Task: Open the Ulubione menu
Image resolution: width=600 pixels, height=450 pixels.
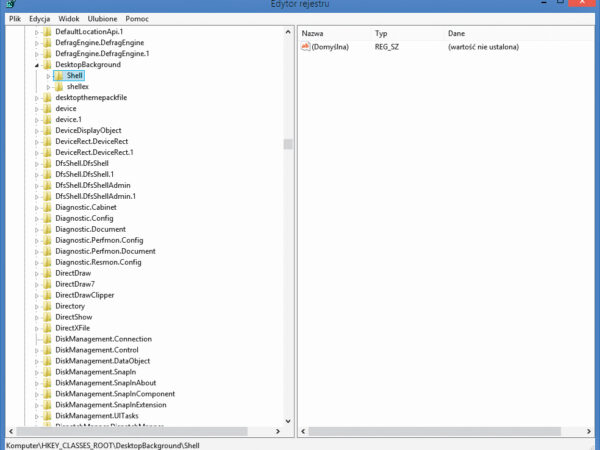Action: tap(100, 19)
